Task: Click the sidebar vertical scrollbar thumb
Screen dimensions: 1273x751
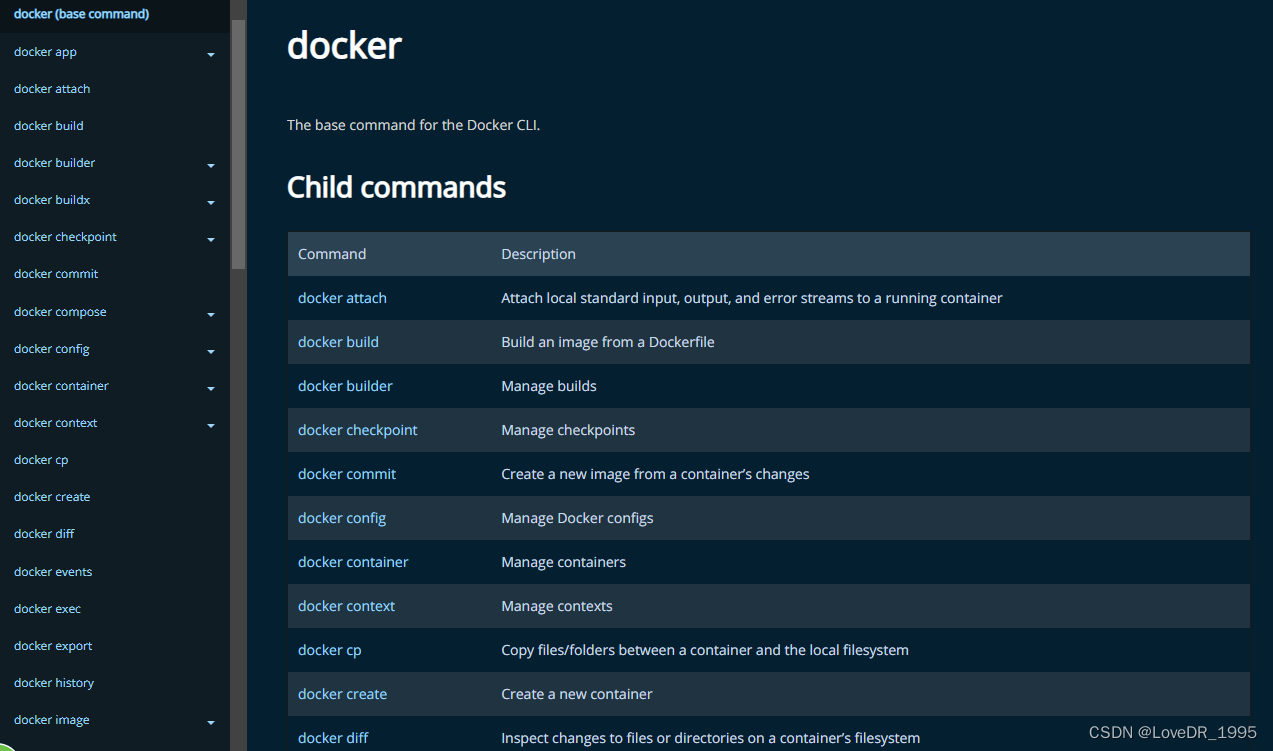Action: pos(238,140)
